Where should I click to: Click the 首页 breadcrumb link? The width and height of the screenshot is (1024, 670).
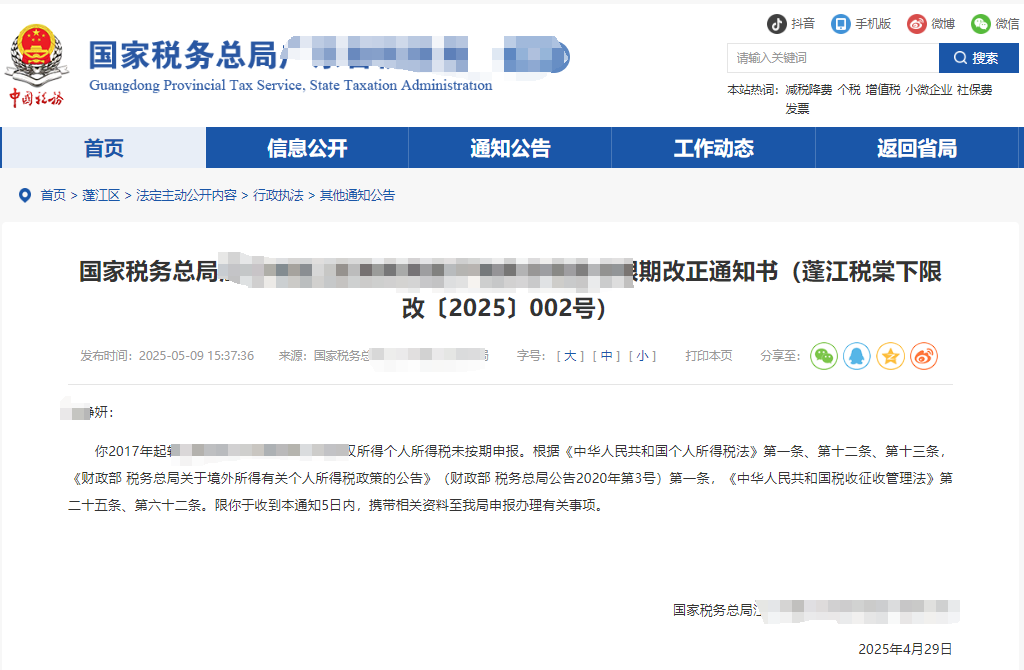point(53,195)
